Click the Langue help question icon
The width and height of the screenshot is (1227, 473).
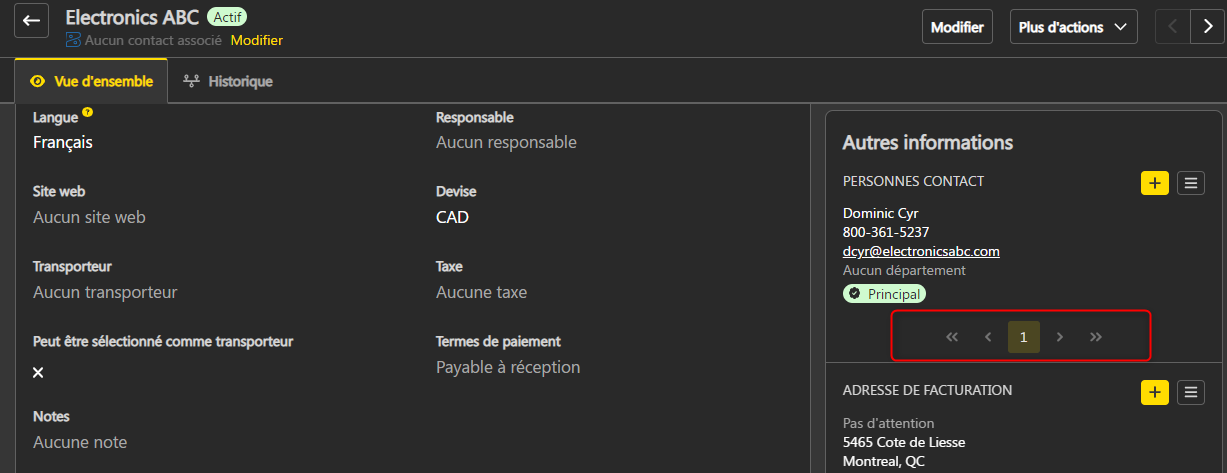coord(88,112)
